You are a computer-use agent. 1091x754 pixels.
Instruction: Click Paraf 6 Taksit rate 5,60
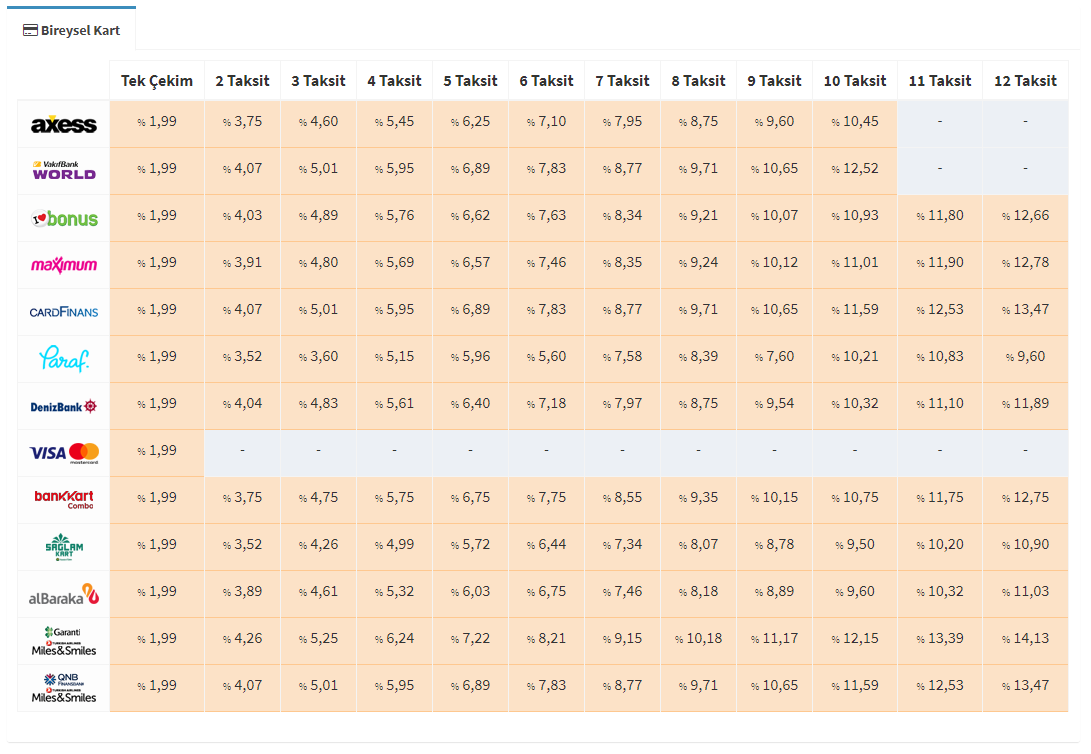pyautogui.click(x=546, y=357)
